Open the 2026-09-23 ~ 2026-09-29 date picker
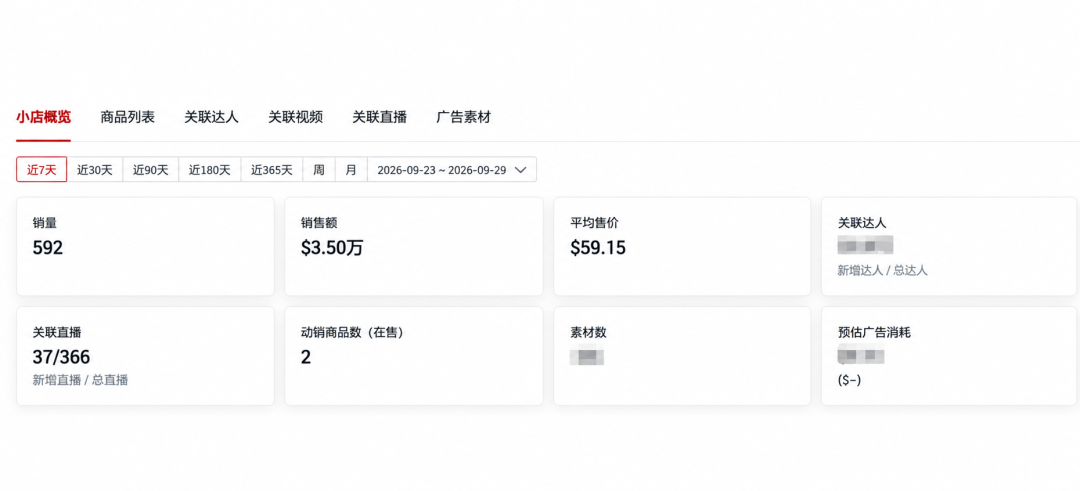 click(452, 169)
